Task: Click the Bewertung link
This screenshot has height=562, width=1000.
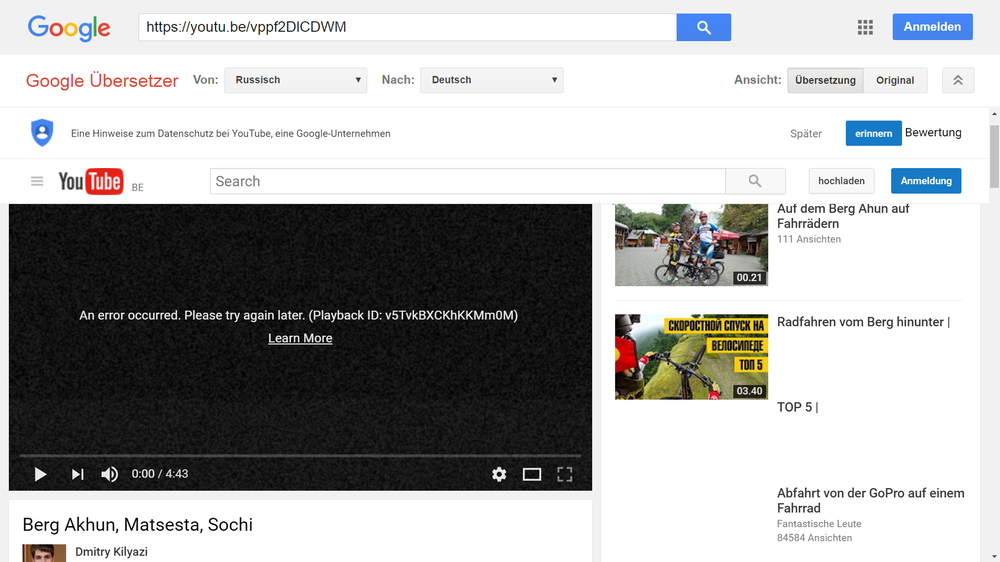Action: coord(933,133)
